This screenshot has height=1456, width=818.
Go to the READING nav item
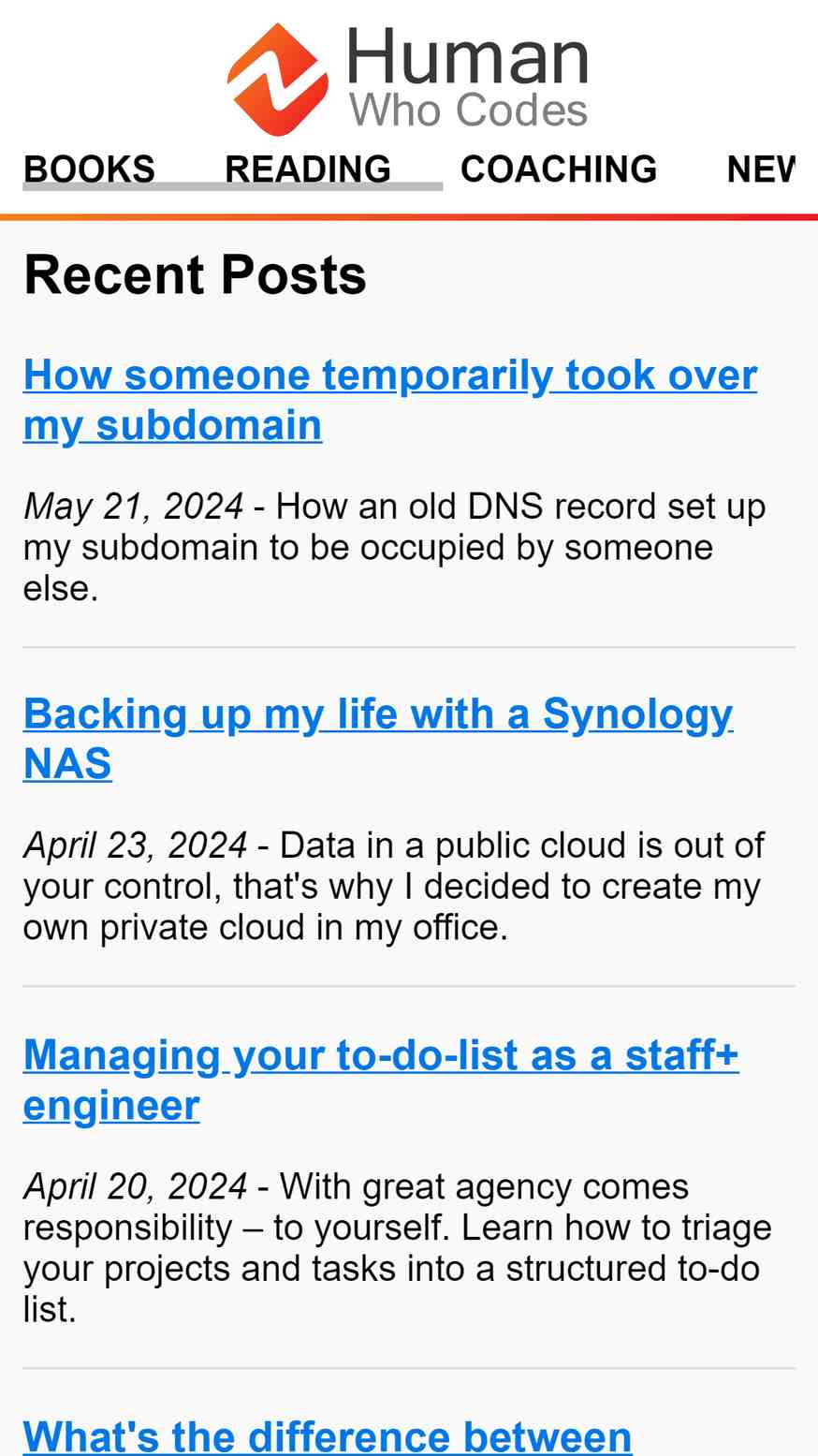click(308, 169)
